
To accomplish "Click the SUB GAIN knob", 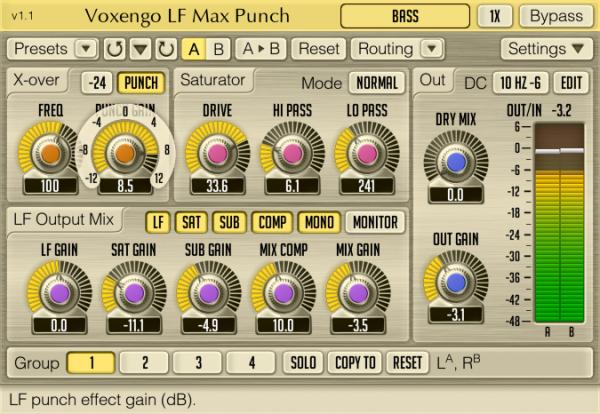I will [x=209, y=293].
